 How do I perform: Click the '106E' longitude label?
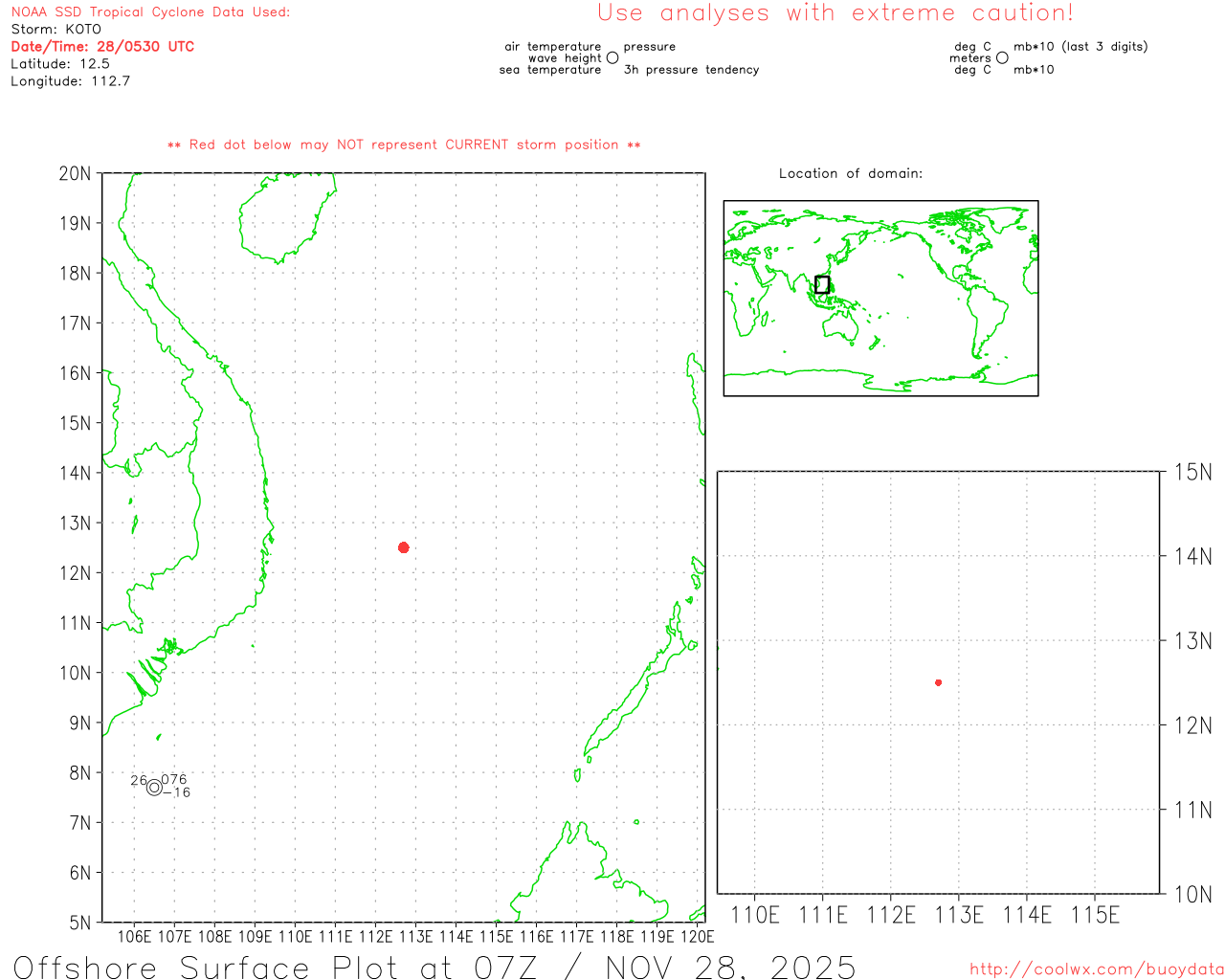[134, 937]
